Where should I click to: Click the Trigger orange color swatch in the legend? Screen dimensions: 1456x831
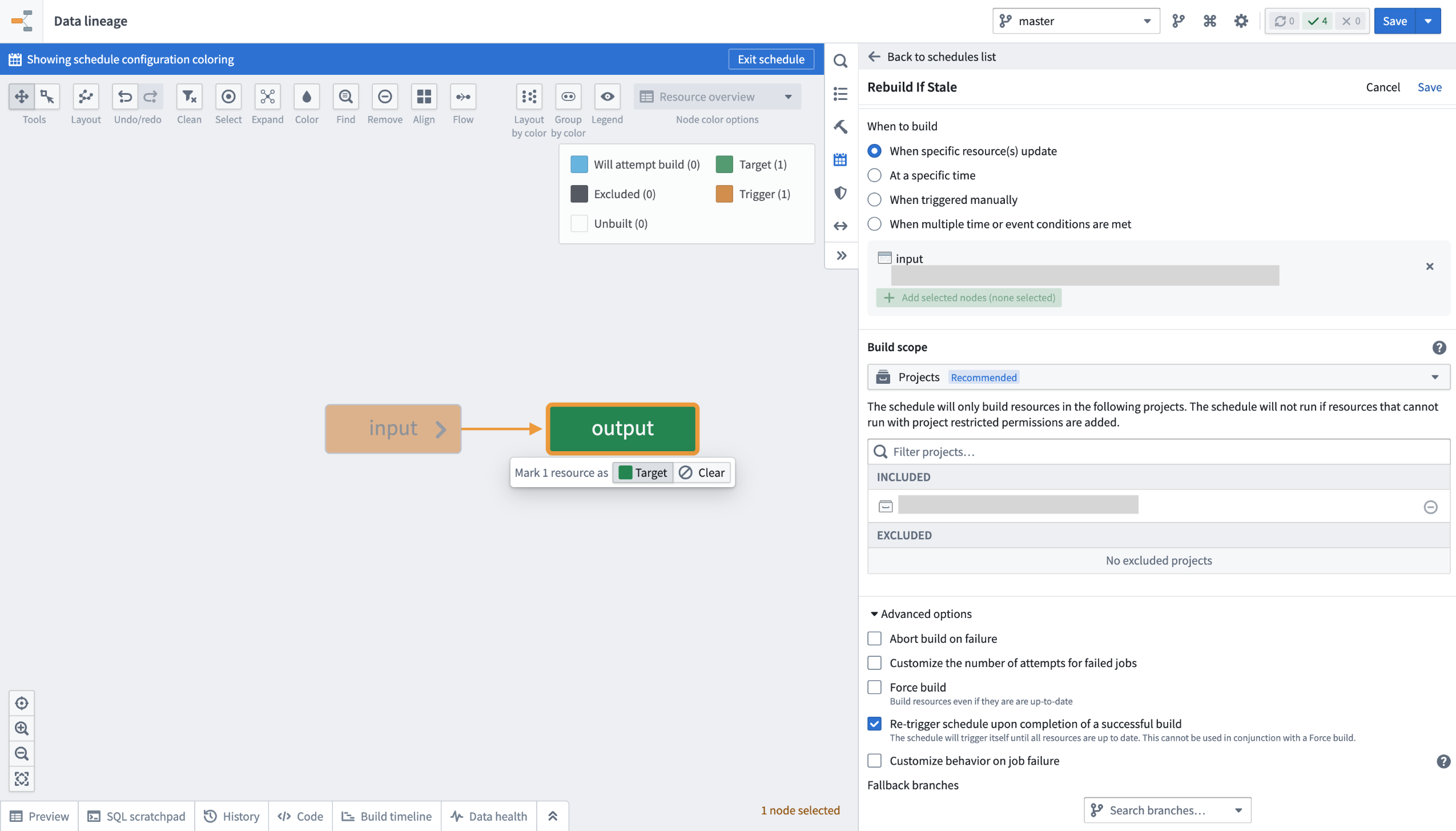pyautogui.click(x=724, y=194)
